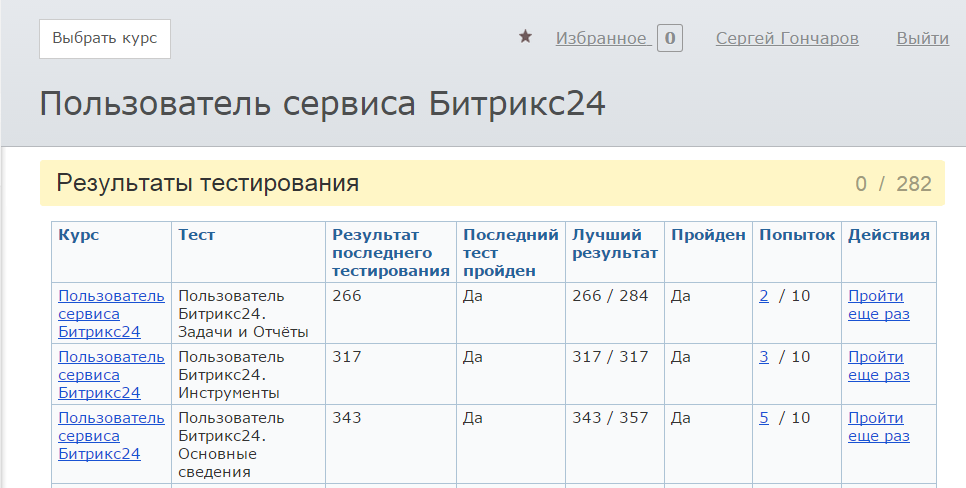Viewport: 966px width, 488px height.
Task: Click last result value 266
Action: click(347, 296)
